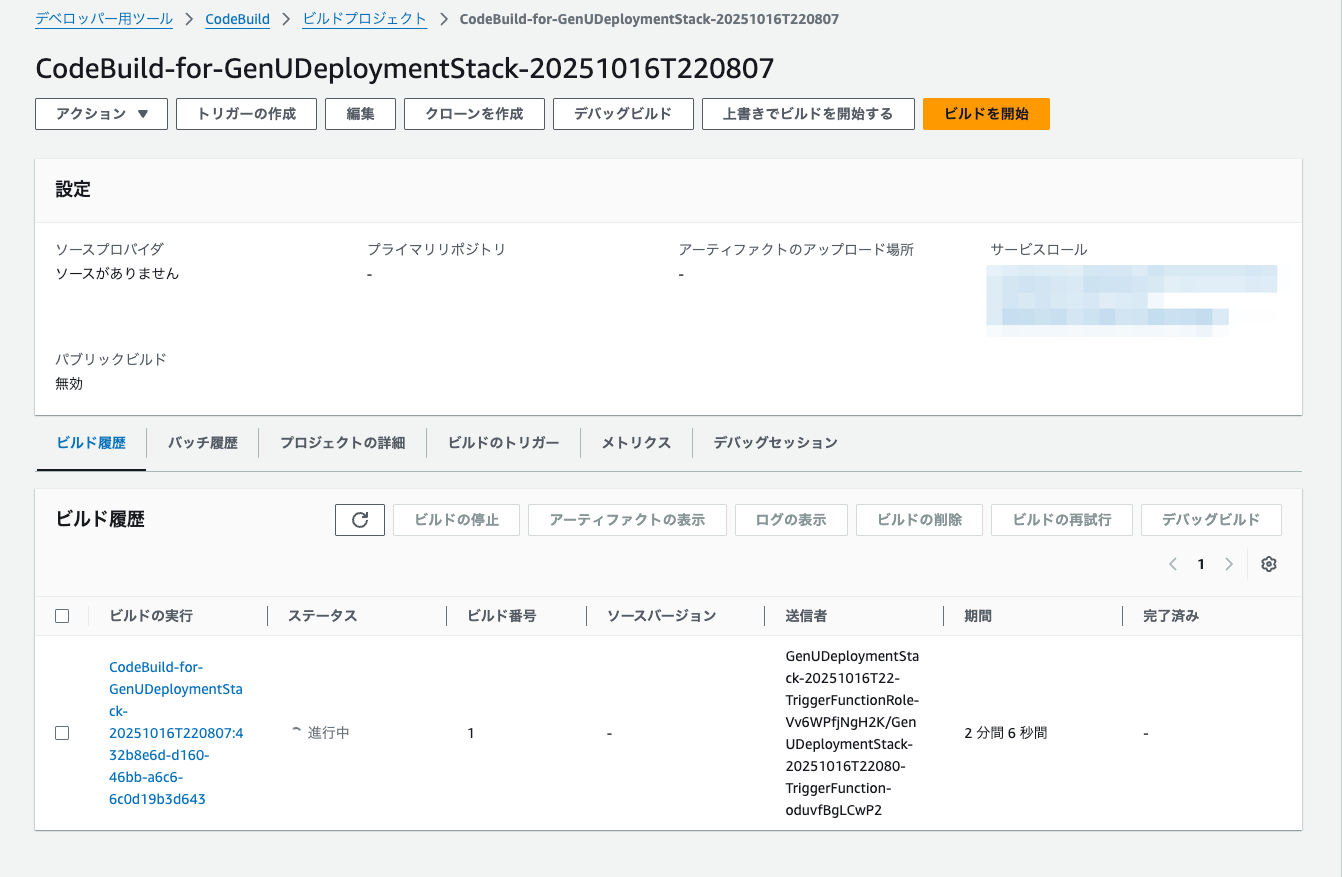Image resolution: width=1342 pixels, height=877 pixels.
Task: Open build history settings gear
Action: (x=1269, y=564)
